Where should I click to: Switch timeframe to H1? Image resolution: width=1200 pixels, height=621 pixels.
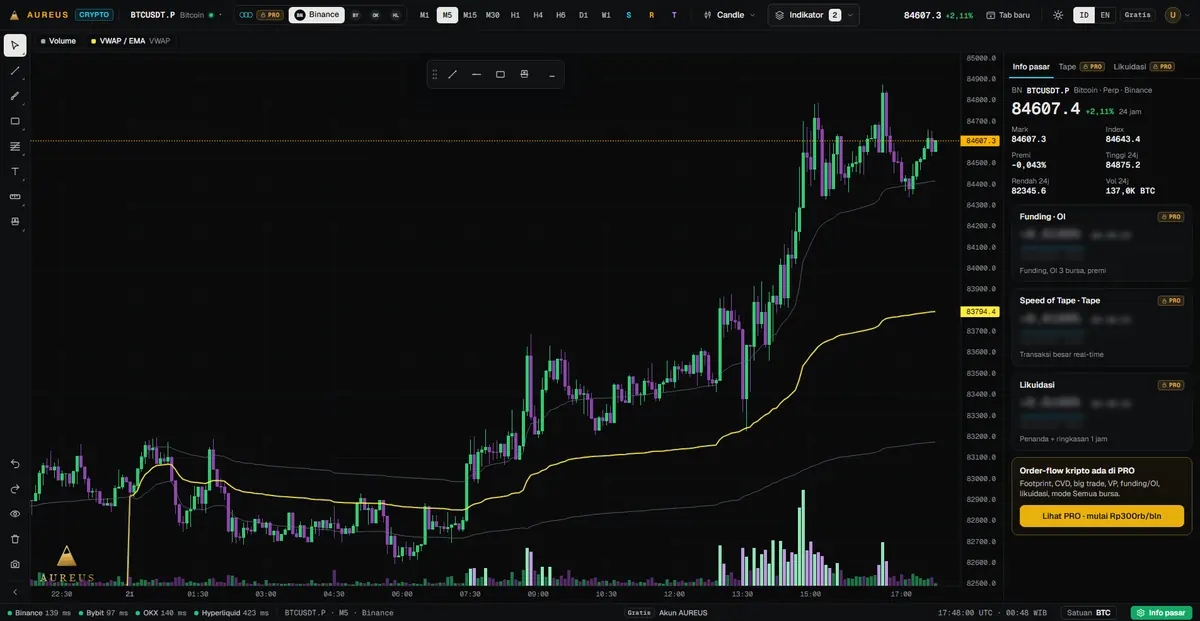(515, 15)
